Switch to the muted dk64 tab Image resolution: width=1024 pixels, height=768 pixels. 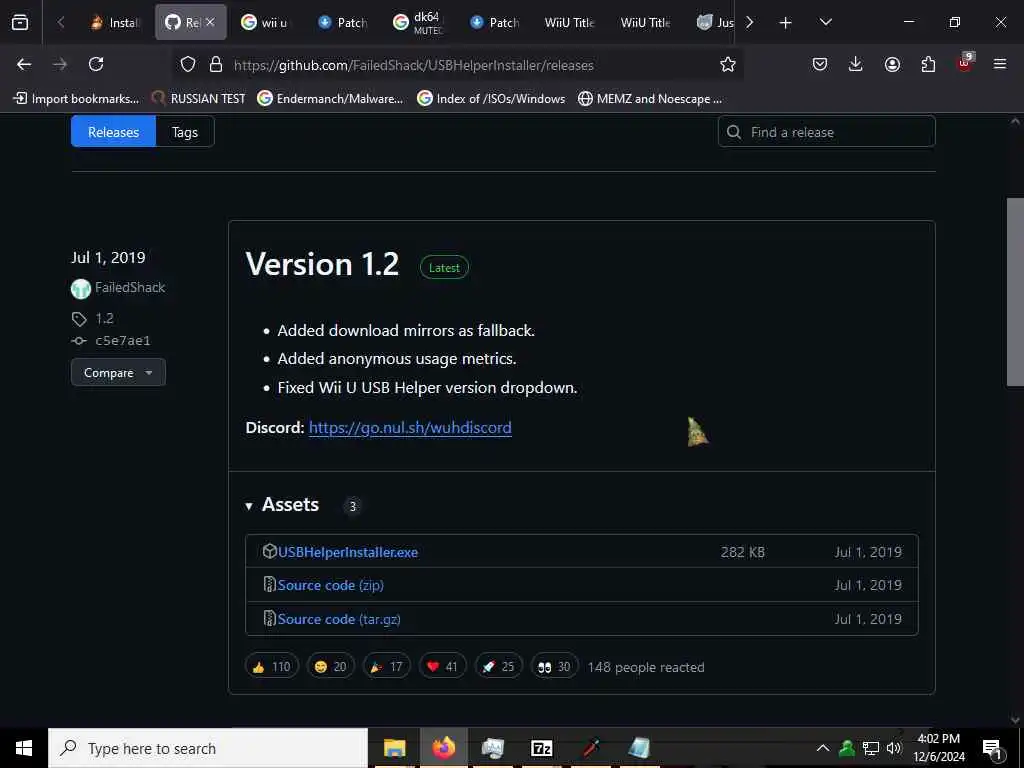click(419, 23)
